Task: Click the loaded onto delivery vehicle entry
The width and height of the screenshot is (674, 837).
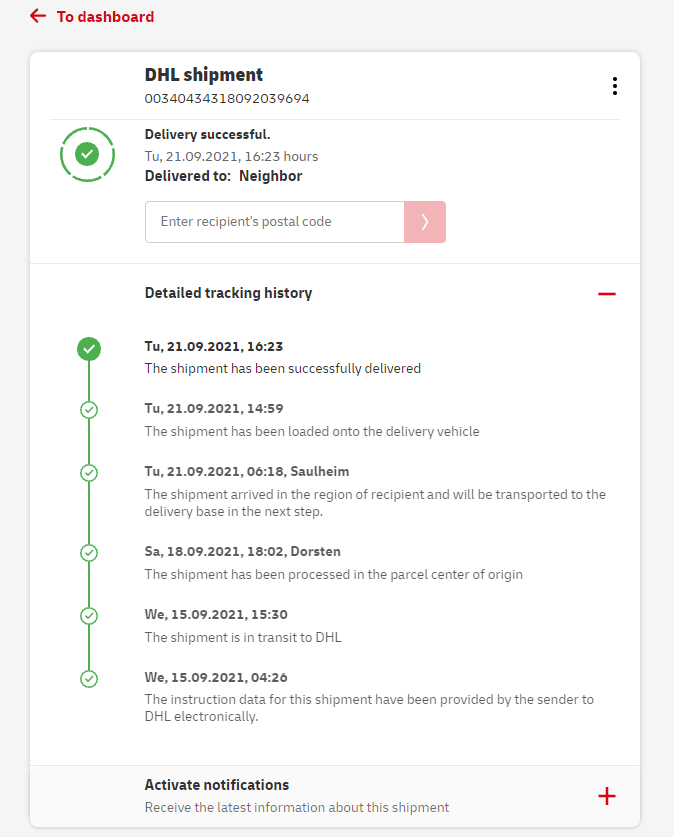Action: click(312, 431)
